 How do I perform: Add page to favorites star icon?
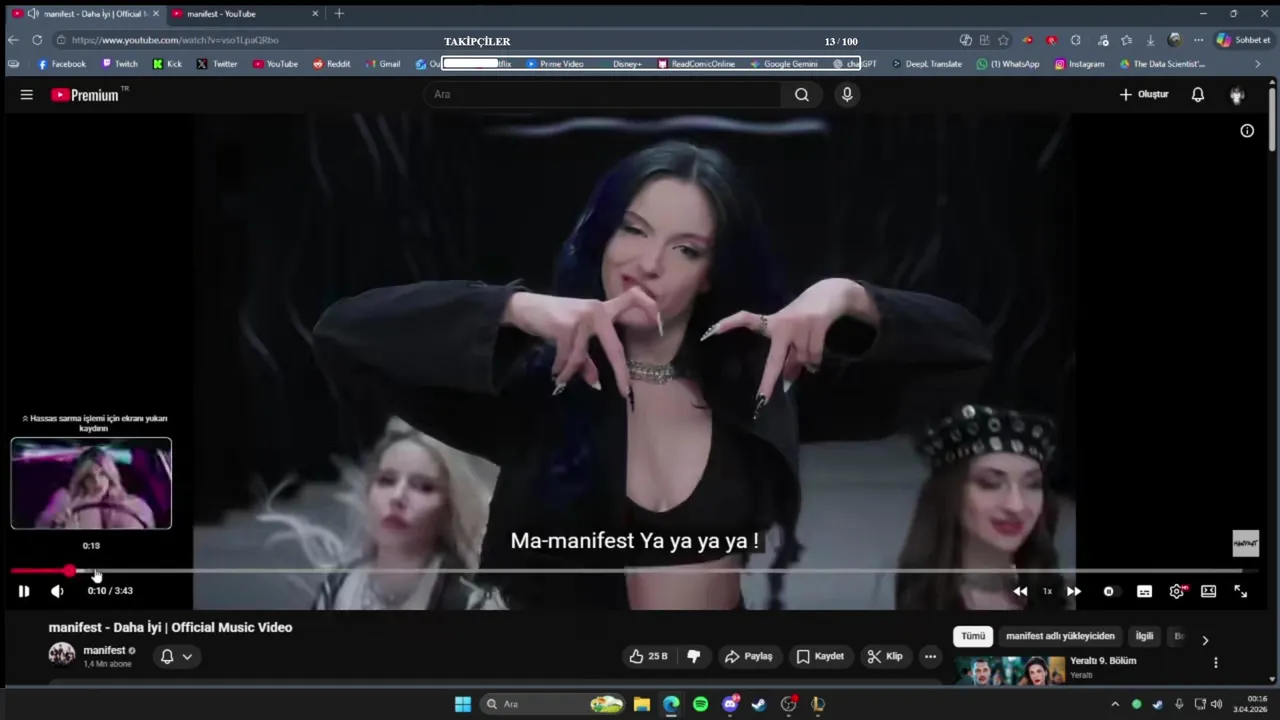1003,40
